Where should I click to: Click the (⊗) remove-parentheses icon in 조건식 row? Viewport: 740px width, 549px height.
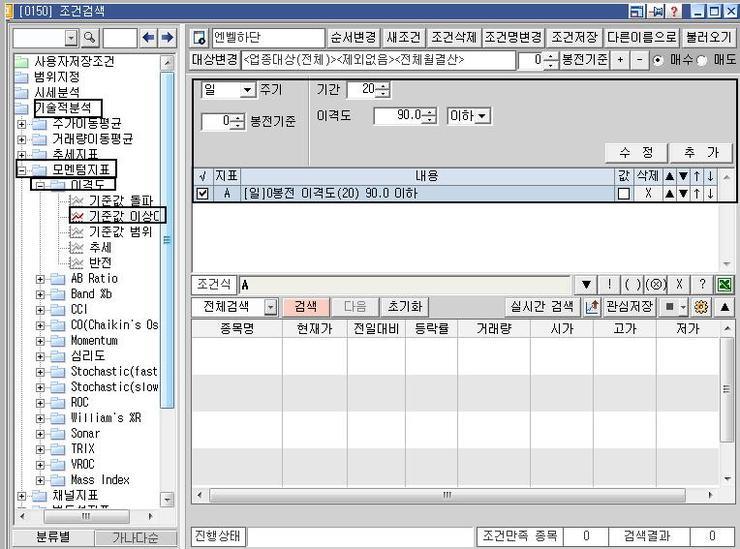[x=656, y=284]
